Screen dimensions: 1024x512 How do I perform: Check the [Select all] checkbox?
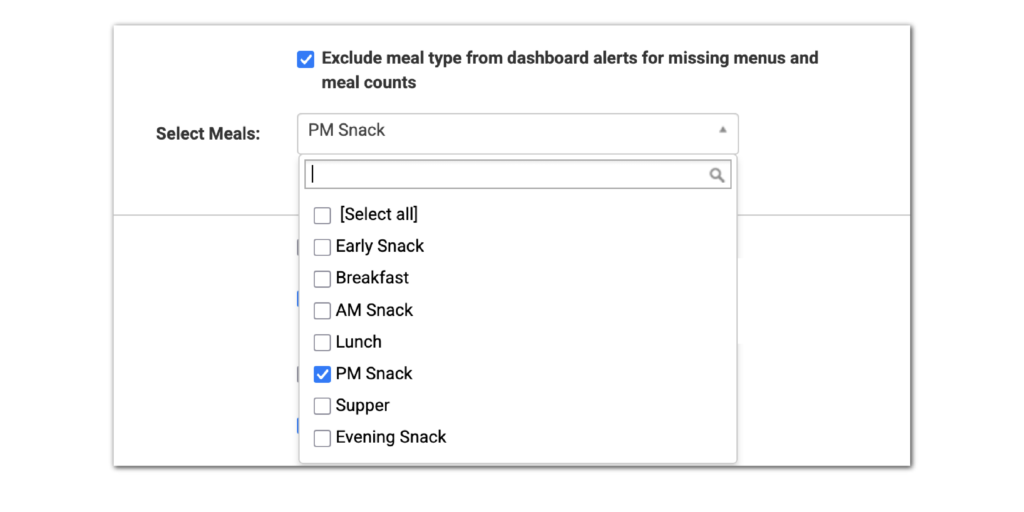[322, 215]
